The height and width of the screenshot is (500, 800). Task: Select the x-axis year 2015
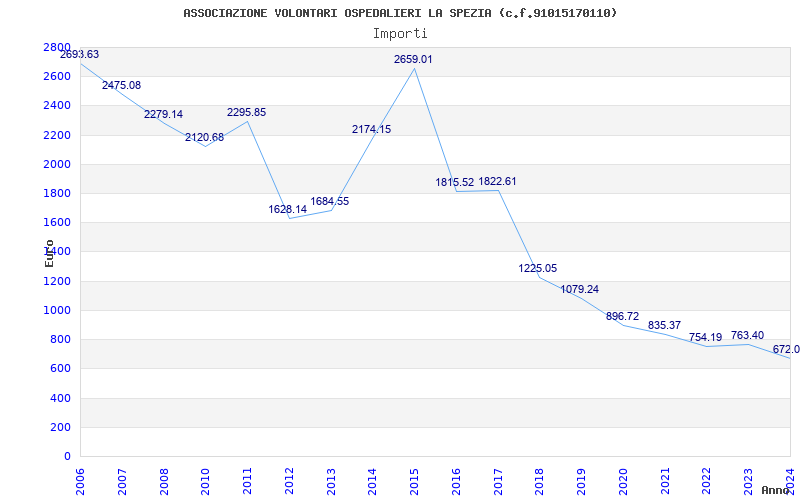tap(415, 482)
